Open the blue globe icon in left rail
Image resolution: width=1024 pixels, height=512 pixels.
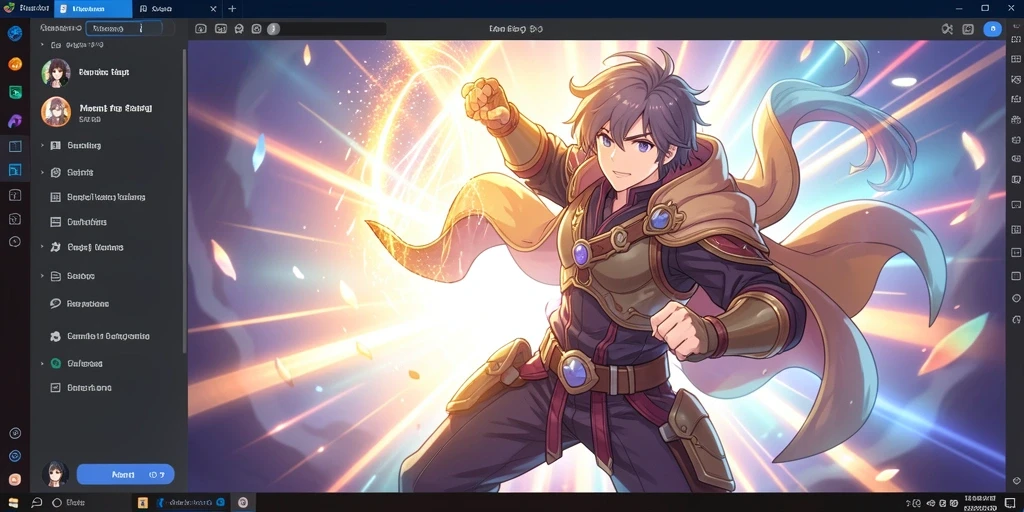point(14,33)
